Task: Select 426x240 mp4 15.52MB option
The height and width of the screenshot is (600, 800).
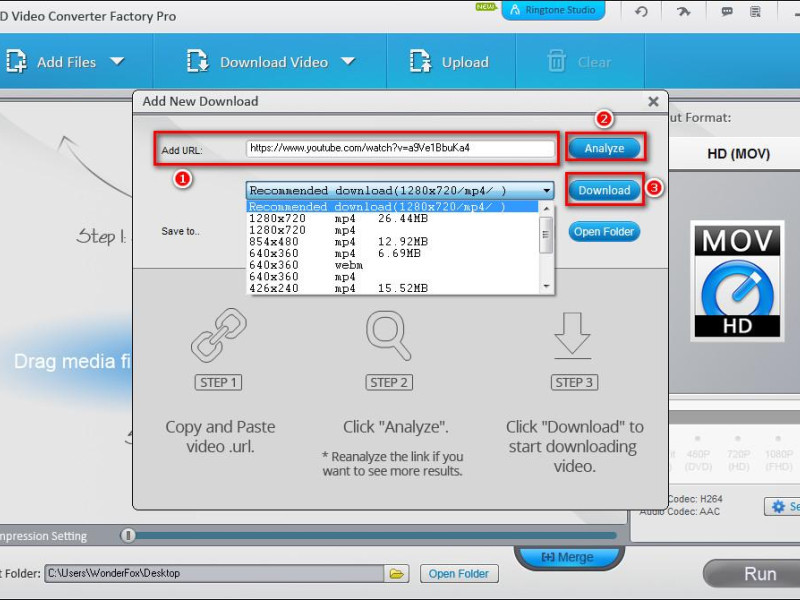Action: pyautogui.click(x=392, y=288)
